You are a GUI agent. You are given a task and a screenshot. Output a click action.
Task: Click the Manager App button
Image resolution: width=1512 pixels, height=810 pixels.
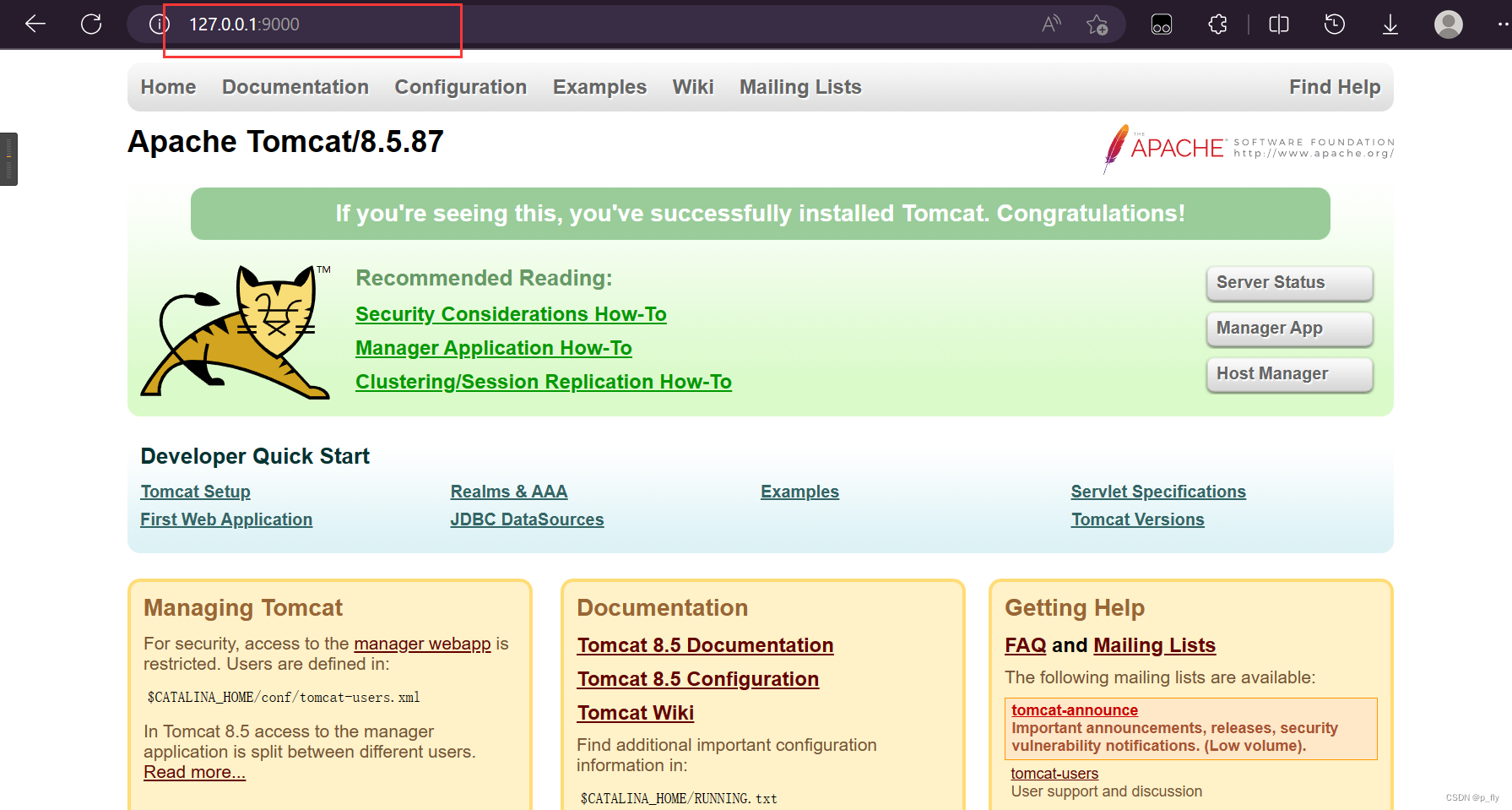coord(1289,329)
